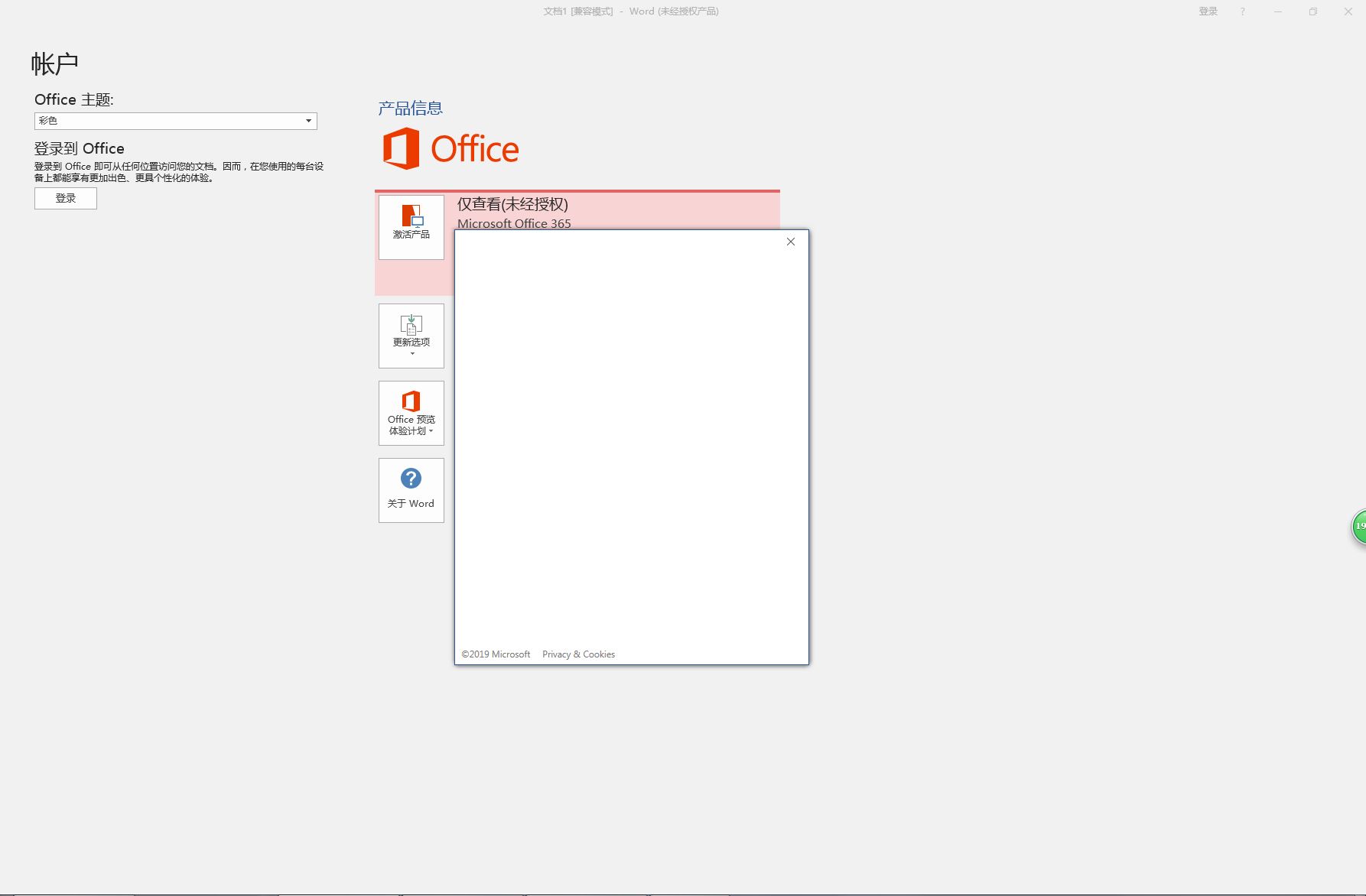Screen dimensions: 1366x896
Task: Close the blank sign-in dialog
Action: [791, 242]
